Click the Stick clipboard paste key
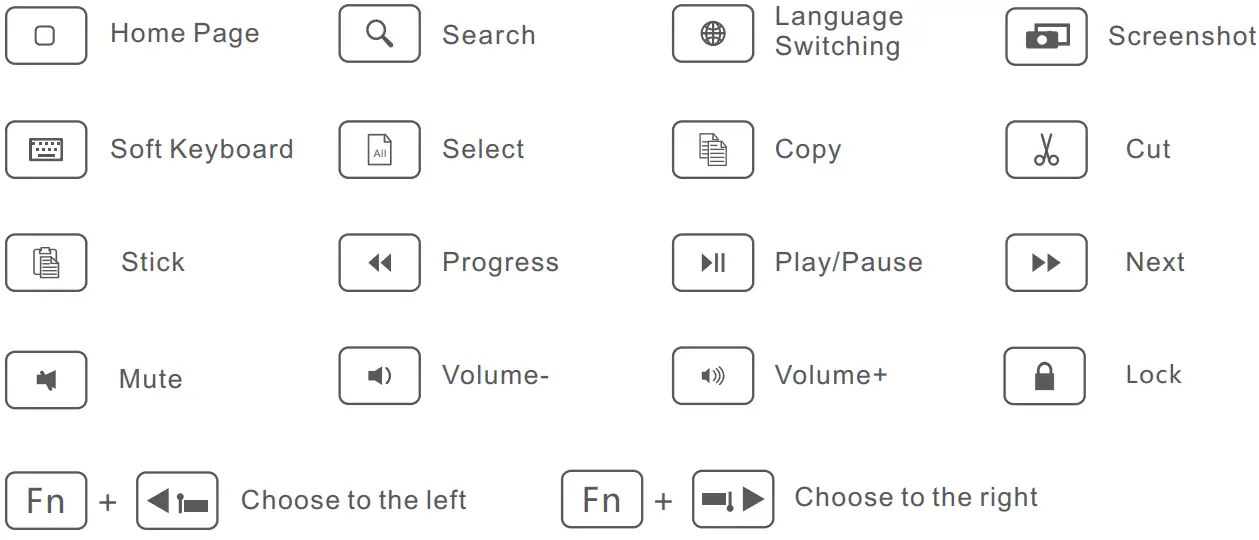The width and height of the screenshot is (1259, 540). pyautogui.click(x=46, y=263)
